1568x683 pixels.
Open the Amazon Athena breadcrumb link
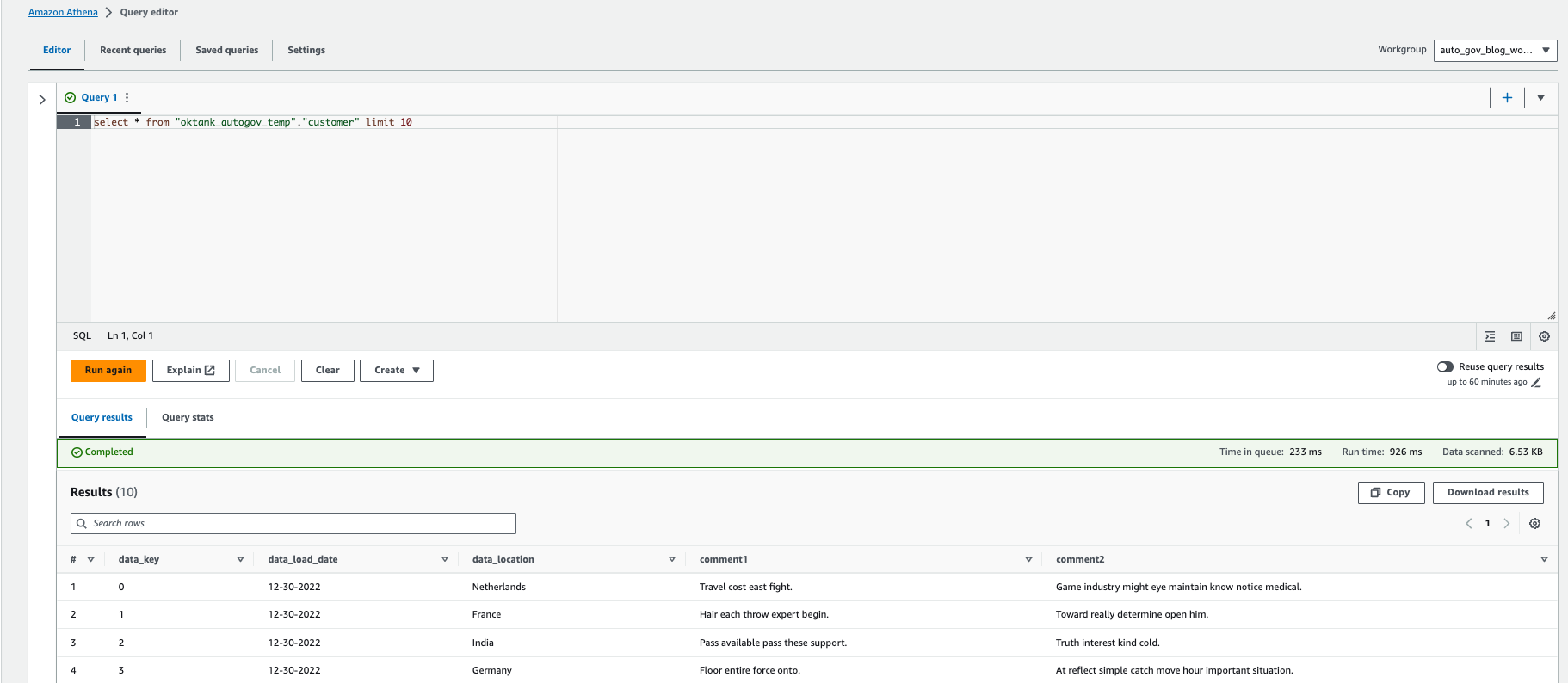click(x=63, y=12)
